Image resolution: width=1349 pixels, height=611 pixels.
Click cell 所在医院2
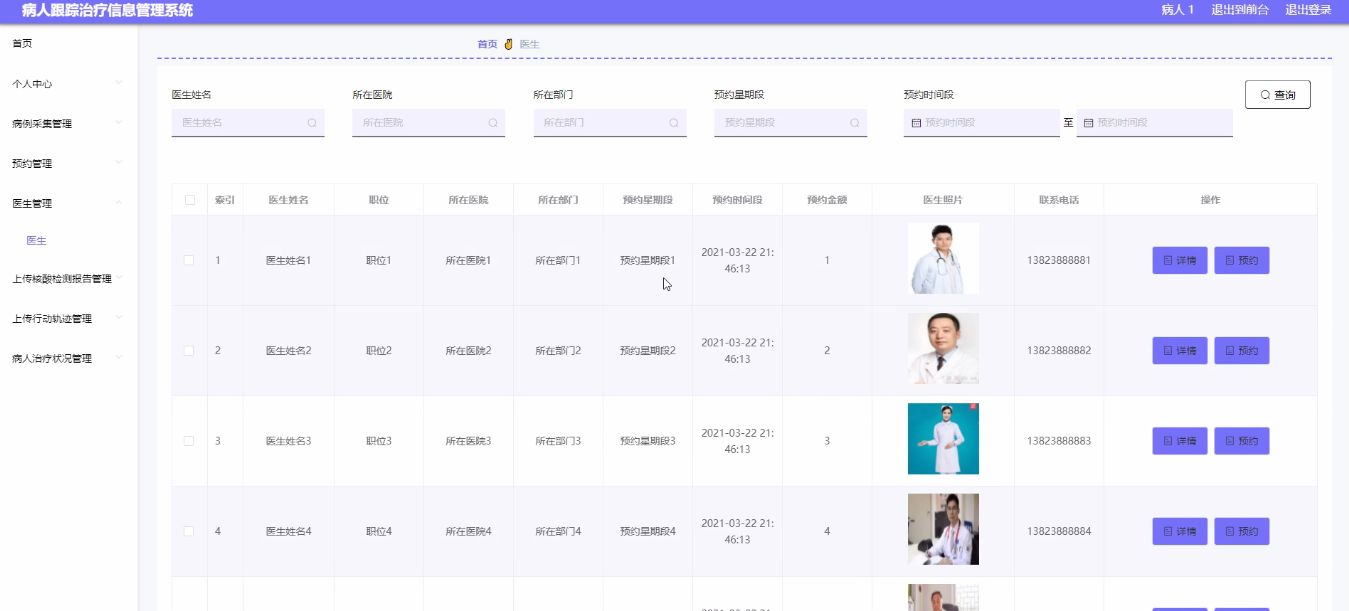point(468,351)
